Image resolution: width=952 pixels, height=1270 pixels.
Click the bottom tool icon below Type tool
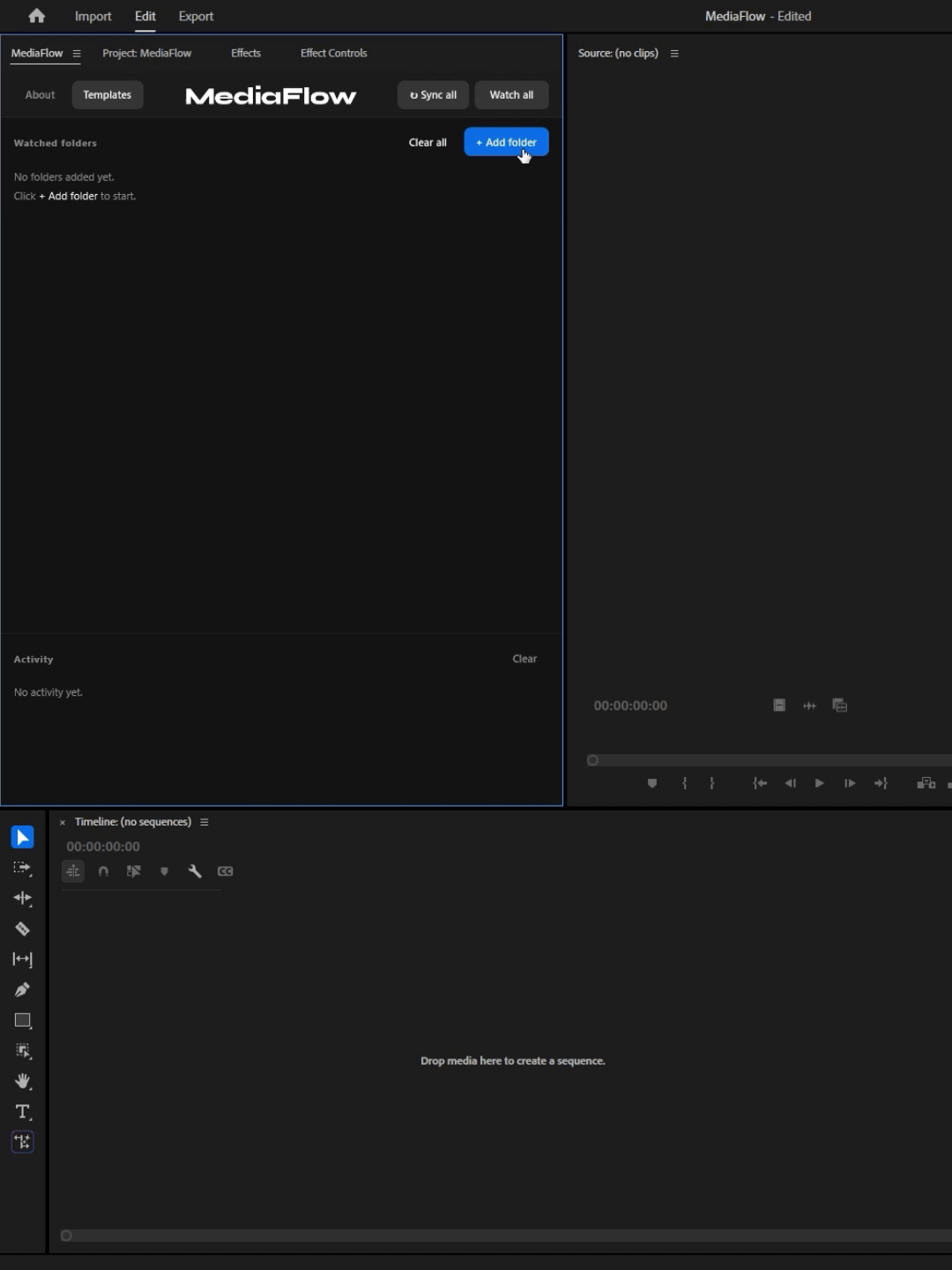pyautogui.click(x=23, y=1142)
